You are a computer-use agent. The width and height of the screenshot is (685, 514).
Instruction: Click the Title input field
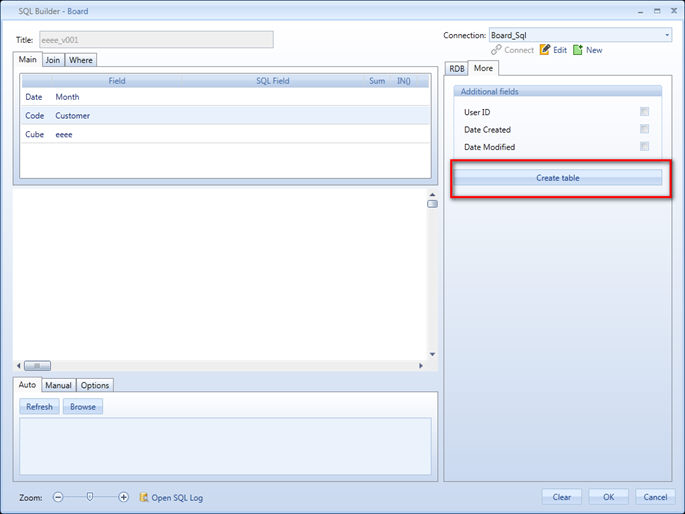click(x=155, y=40)
